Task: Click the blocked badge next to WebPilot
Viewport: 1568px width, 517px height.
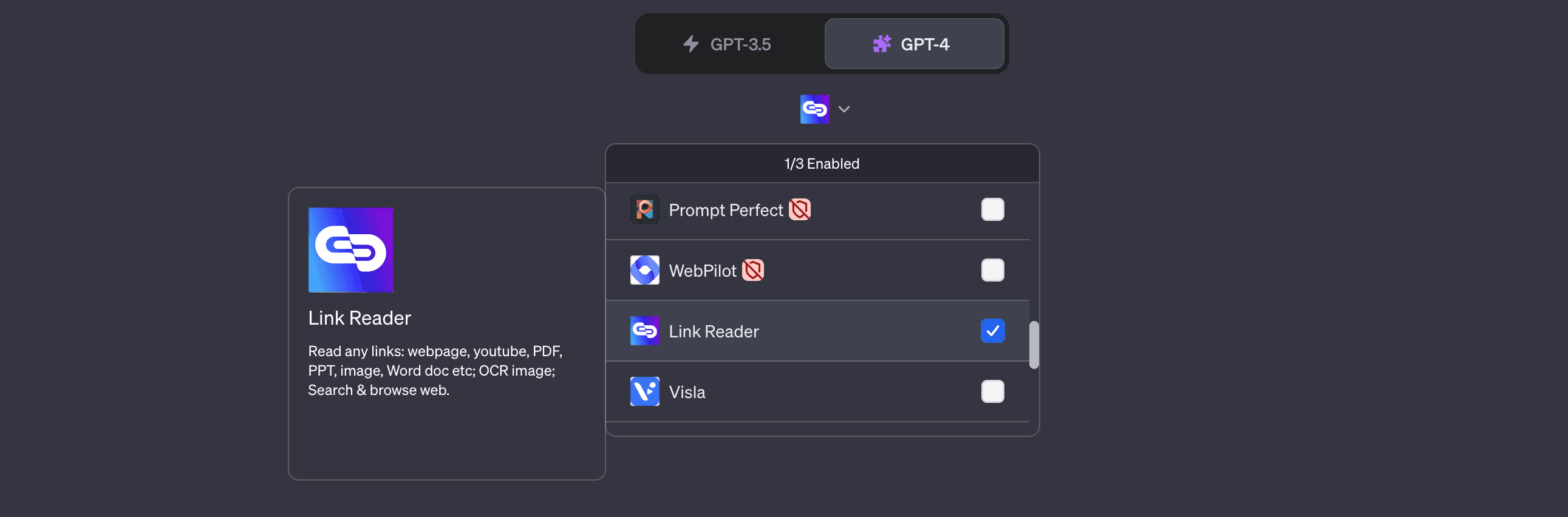Action: point(754,270)
